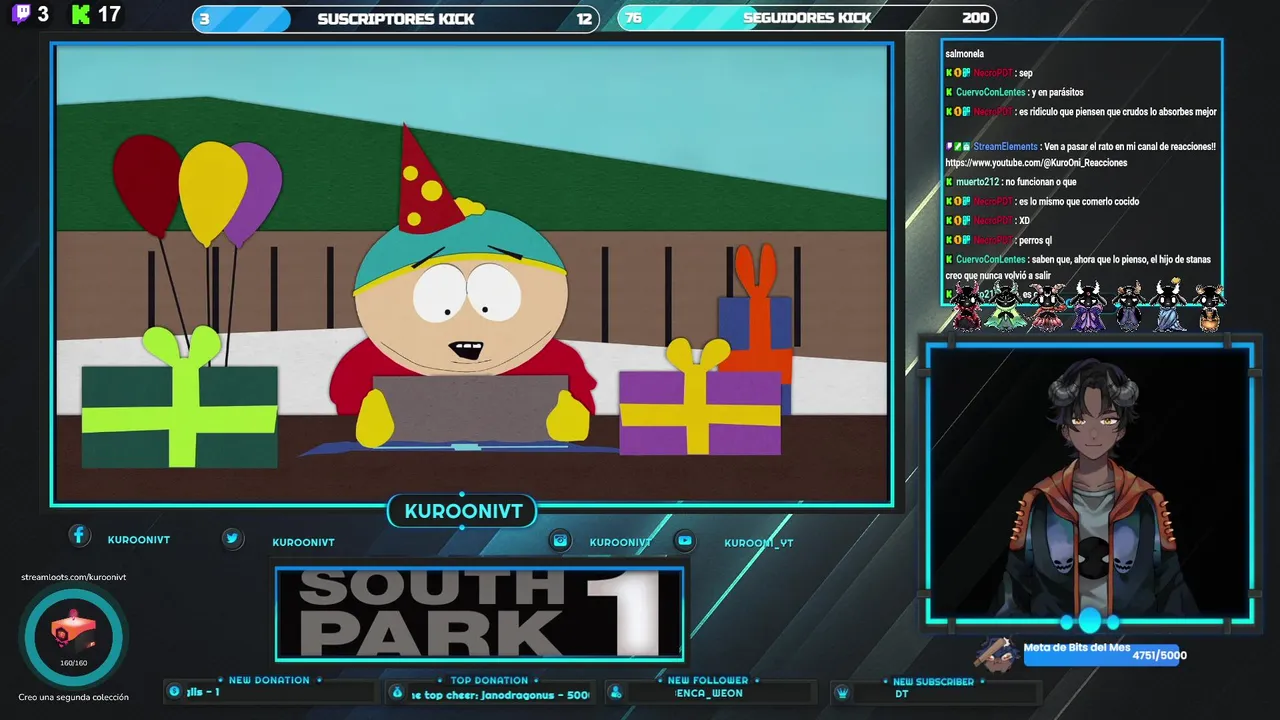Click the SEGUIDORES KICK label
The width and height of the screenshot is (1280, 720).
coord(807,17)
